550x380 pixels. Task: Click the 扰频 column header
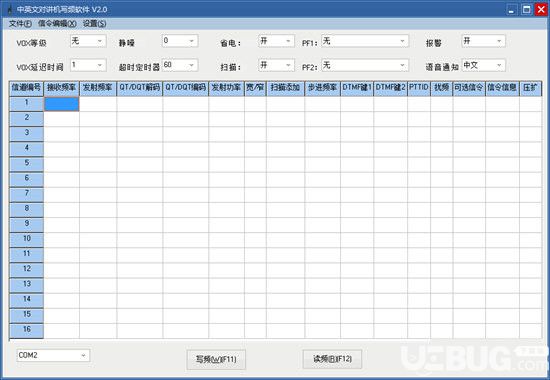[x=442, y=88]
